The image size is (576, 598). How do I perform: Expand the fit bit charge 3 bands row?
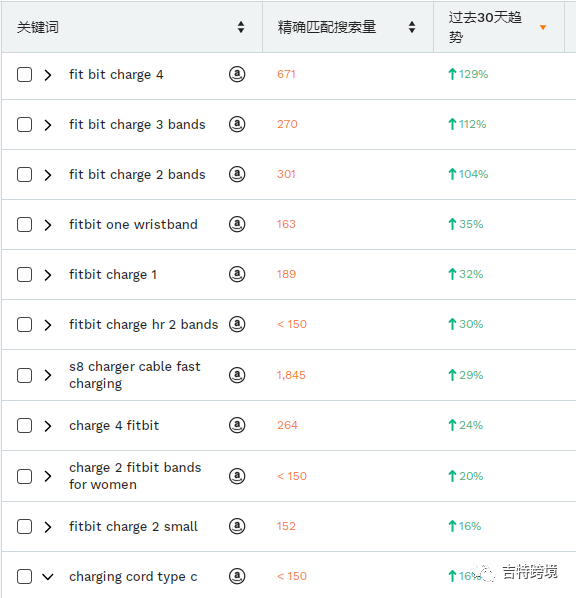(48, 125)
